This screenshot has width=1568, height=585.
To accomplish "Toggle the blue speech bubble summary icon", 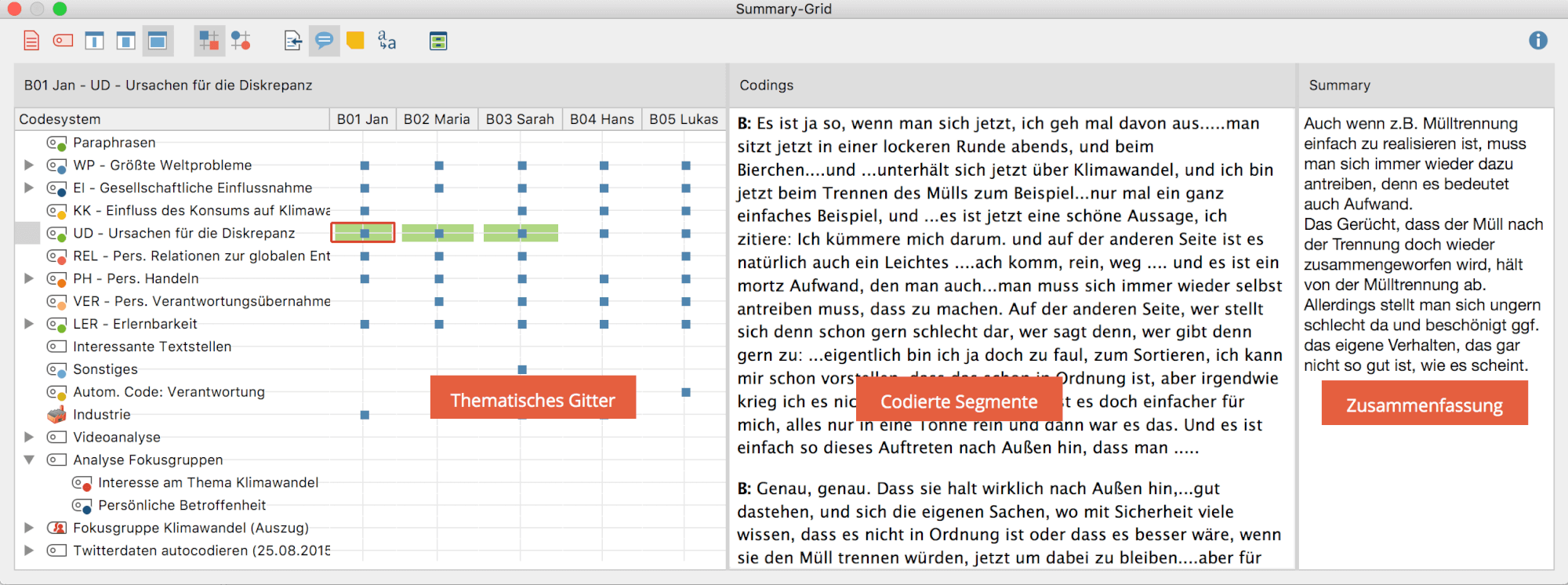I will (x=324, y=41).
